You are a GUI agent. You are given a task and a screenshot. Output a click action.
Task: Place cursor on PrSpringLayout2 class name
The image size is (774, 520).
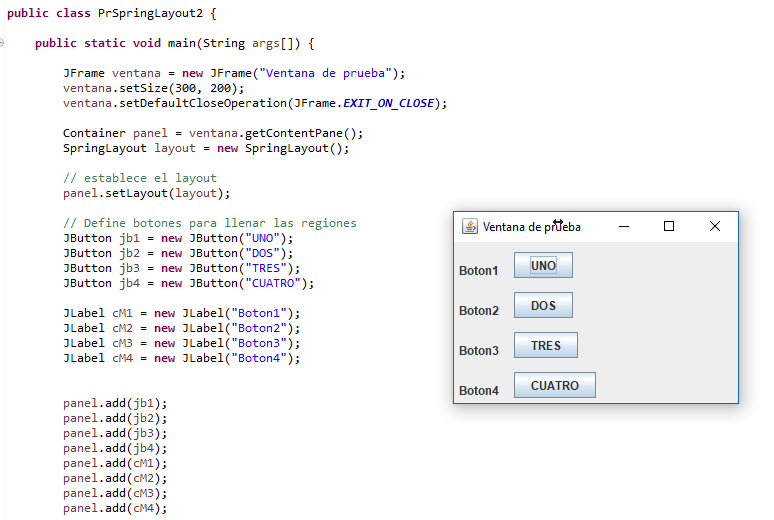pos(152,13)
